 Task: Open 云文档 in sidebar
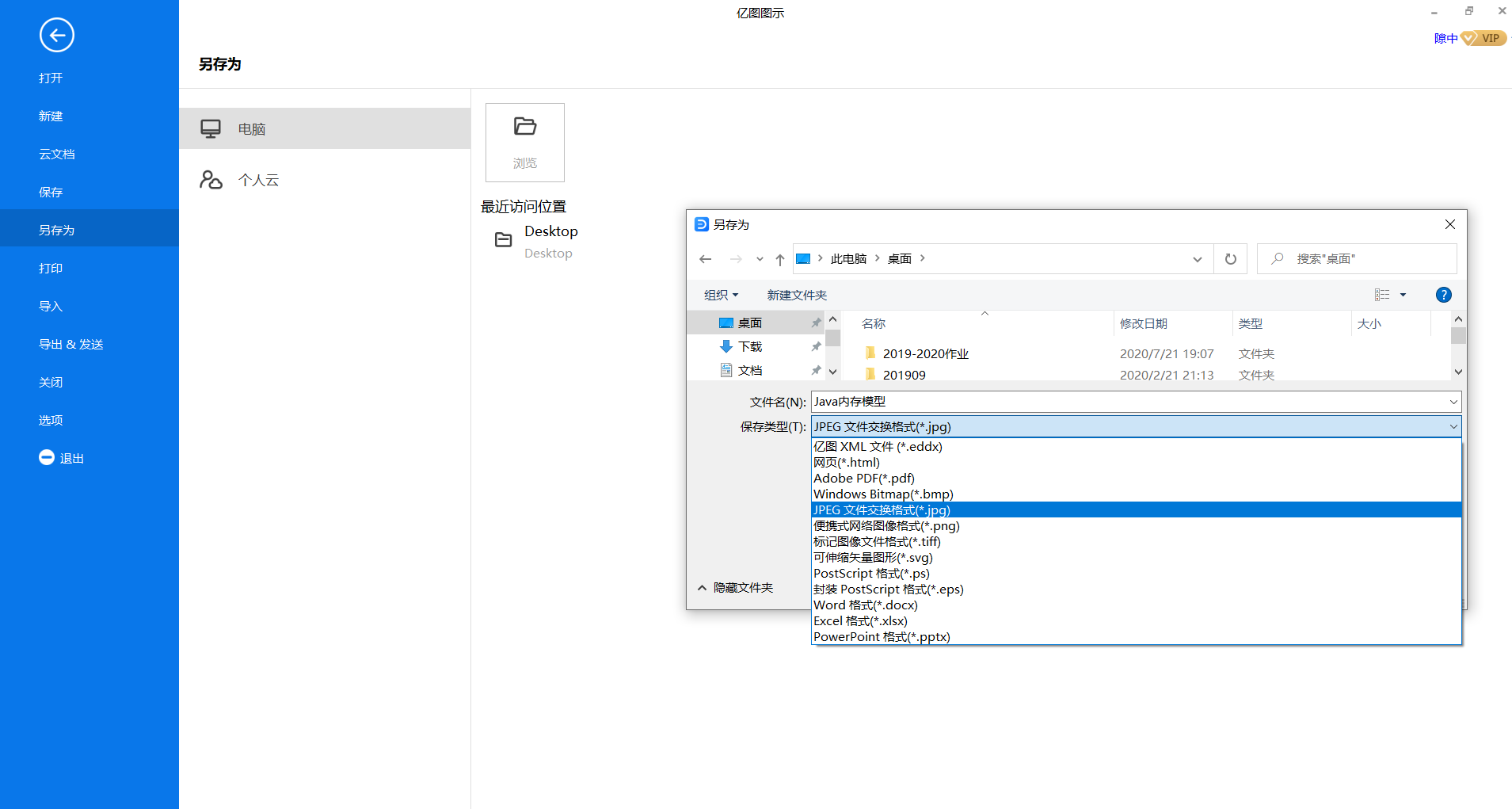tap(90, 154)
